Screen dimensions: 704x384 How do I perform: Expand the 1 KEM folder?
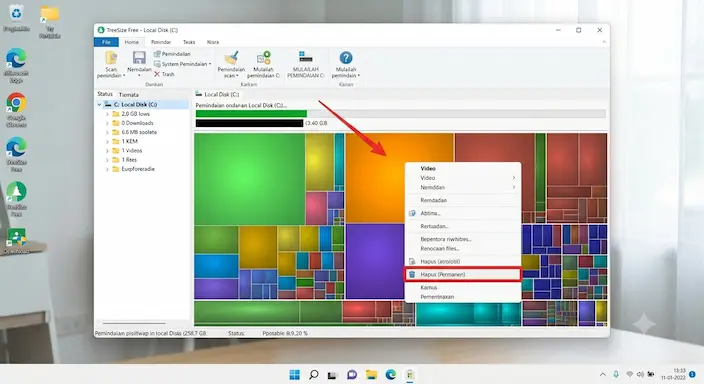pos(107,141)
